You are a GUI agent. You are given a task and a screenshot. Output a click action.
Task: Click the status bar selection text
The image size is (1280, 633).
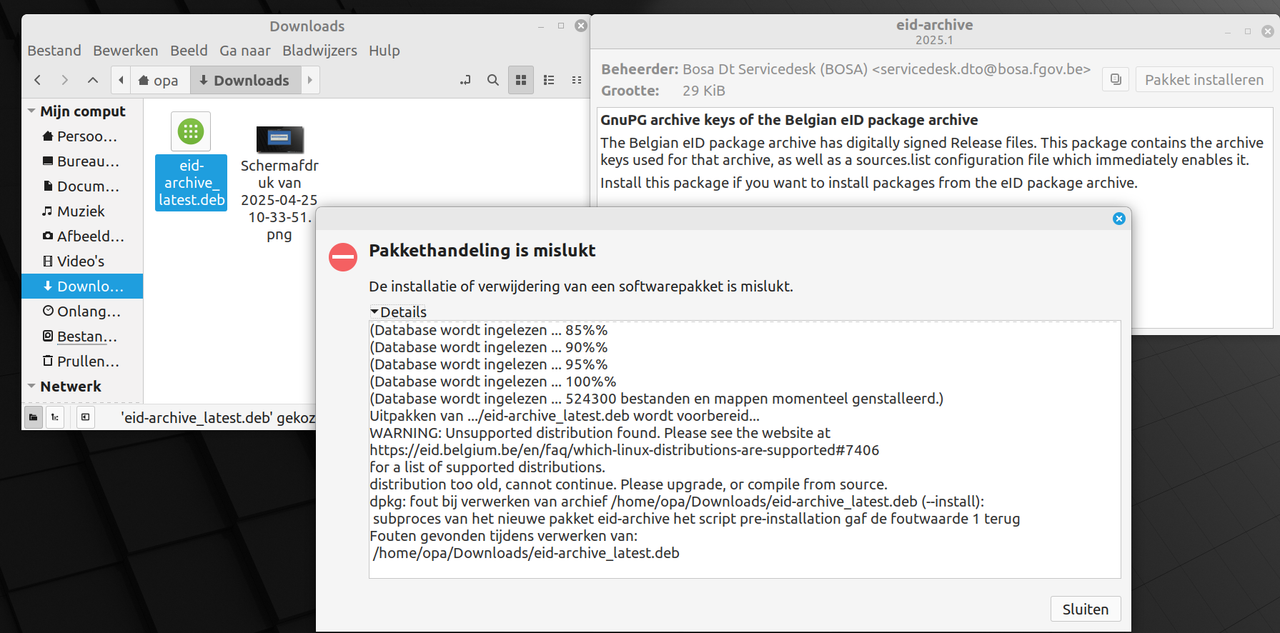(218, 417)
